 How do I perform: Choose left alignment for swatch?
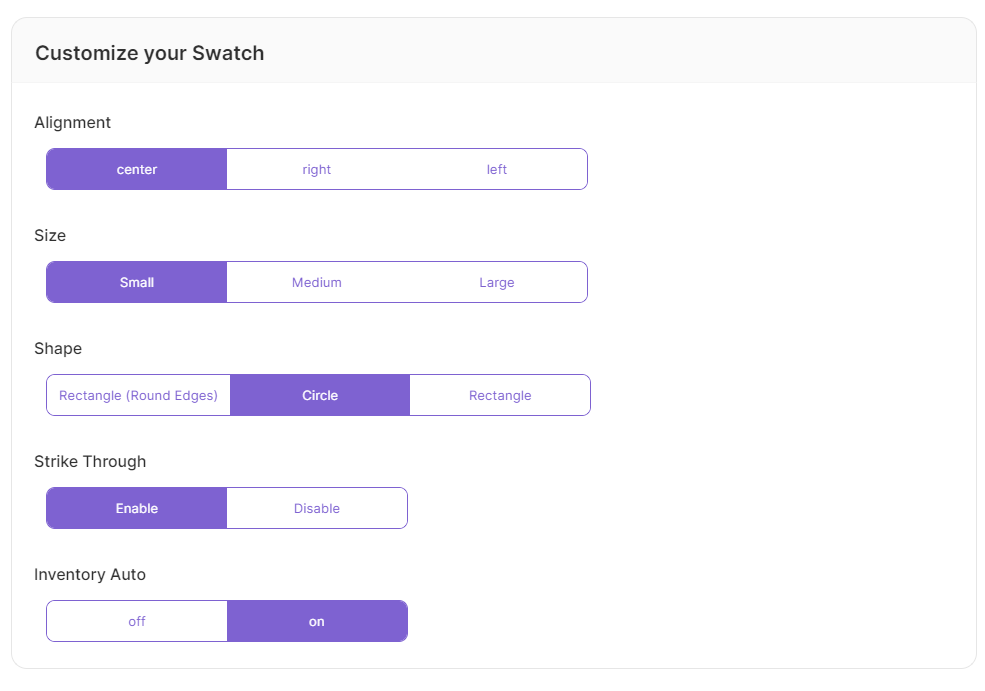497,169
